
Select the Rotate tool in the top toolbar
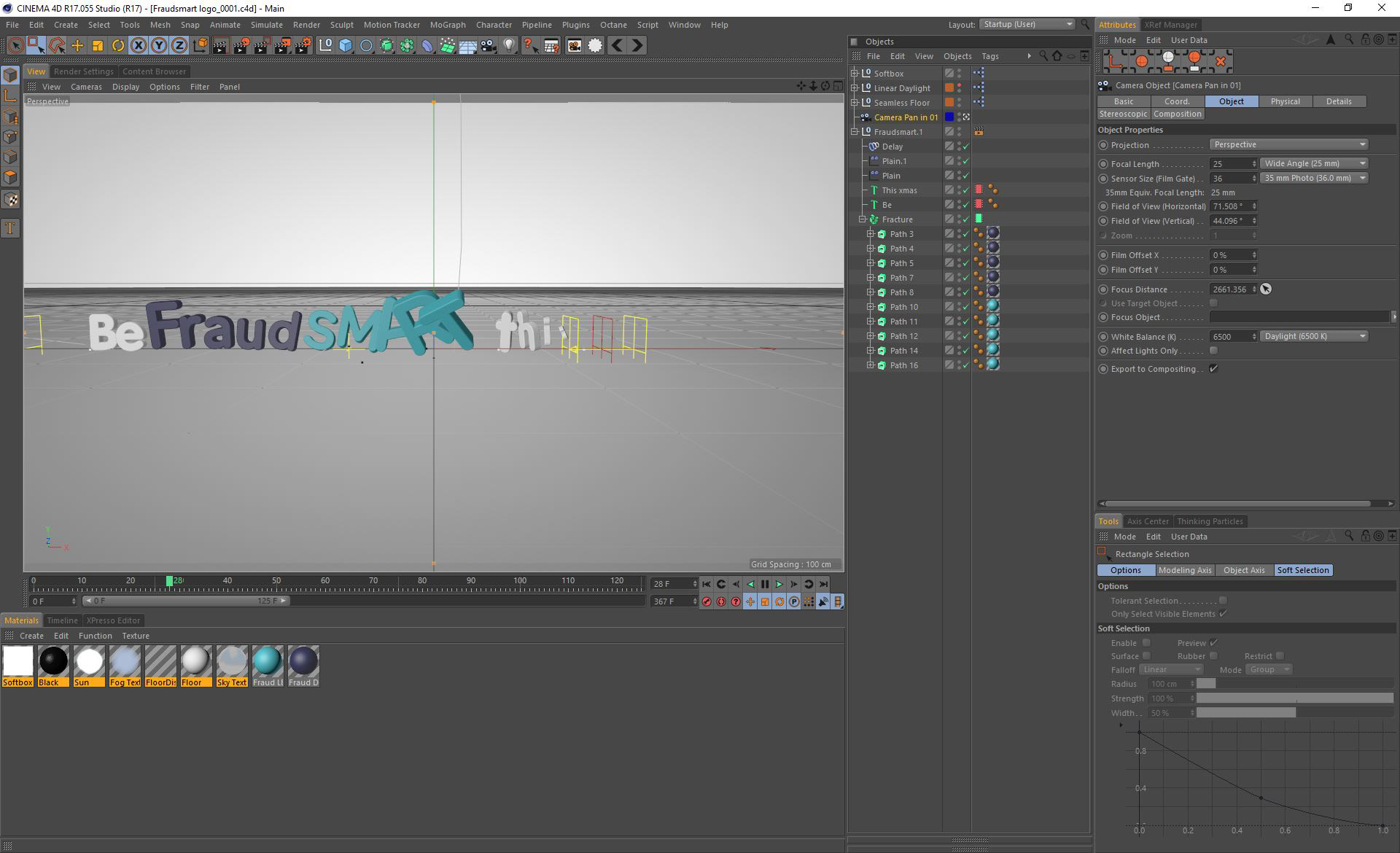coord(117,45)
